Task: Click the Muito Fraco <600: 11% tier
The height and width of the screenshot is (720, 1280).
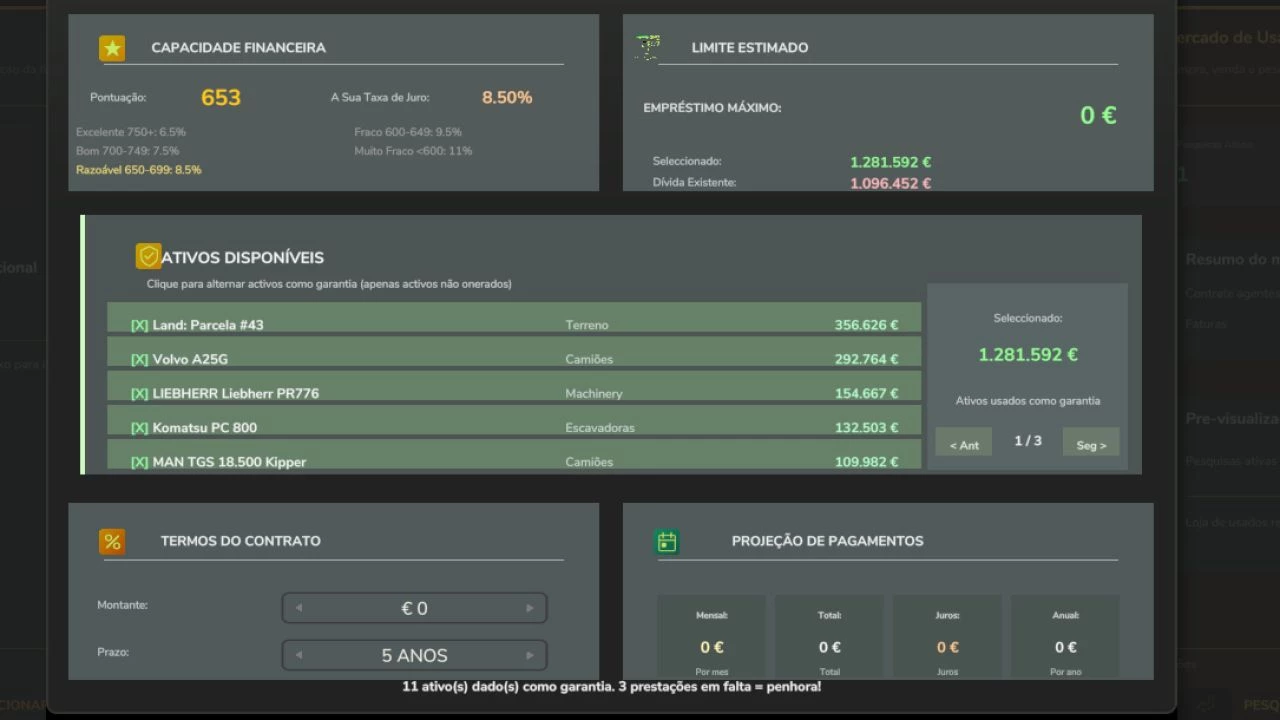Action: [413, 151]
